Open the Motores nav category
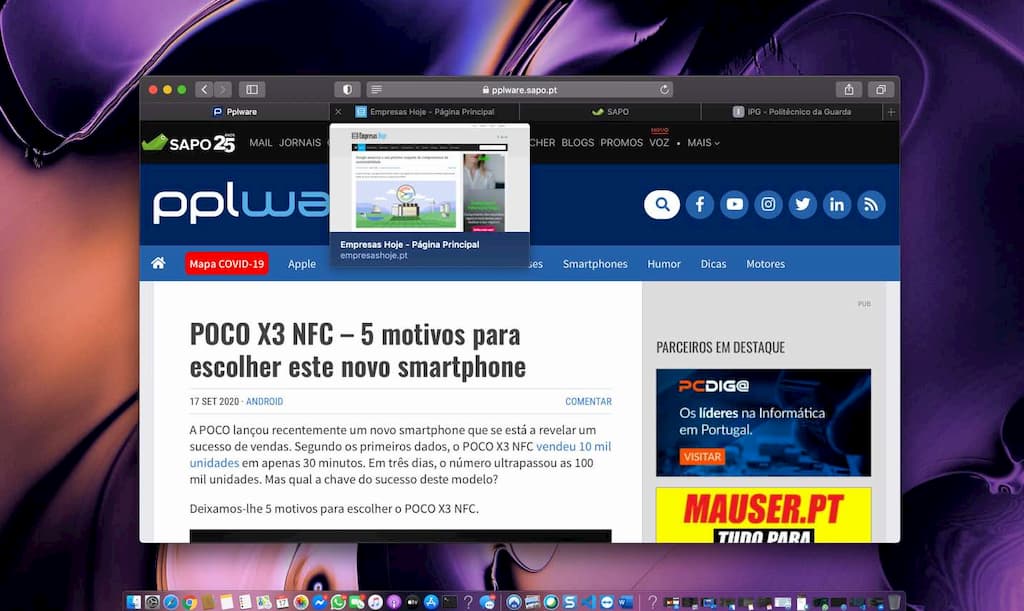1024x611 pixels. pyautogui.click(x=765, y=264)
